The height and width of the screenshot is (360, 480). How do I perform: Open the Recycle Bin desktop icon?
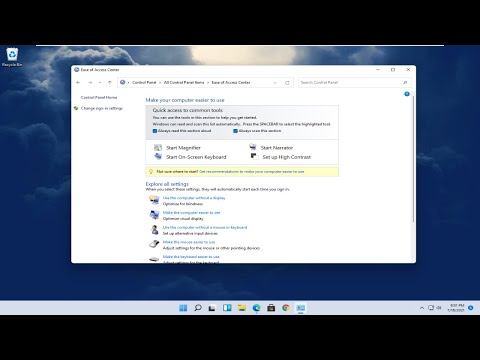tap(12, 57)
